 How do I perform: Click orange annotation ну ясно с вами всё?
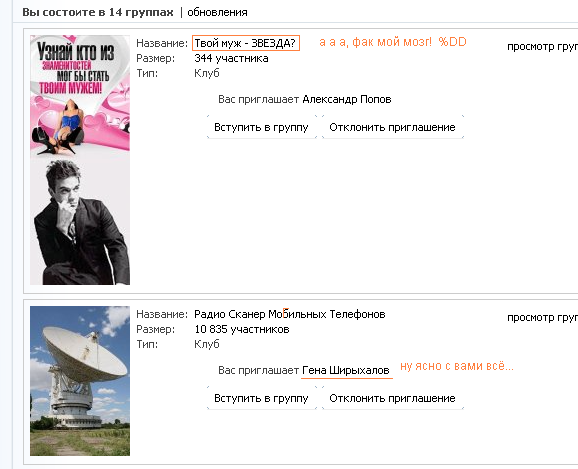[457, 366]
